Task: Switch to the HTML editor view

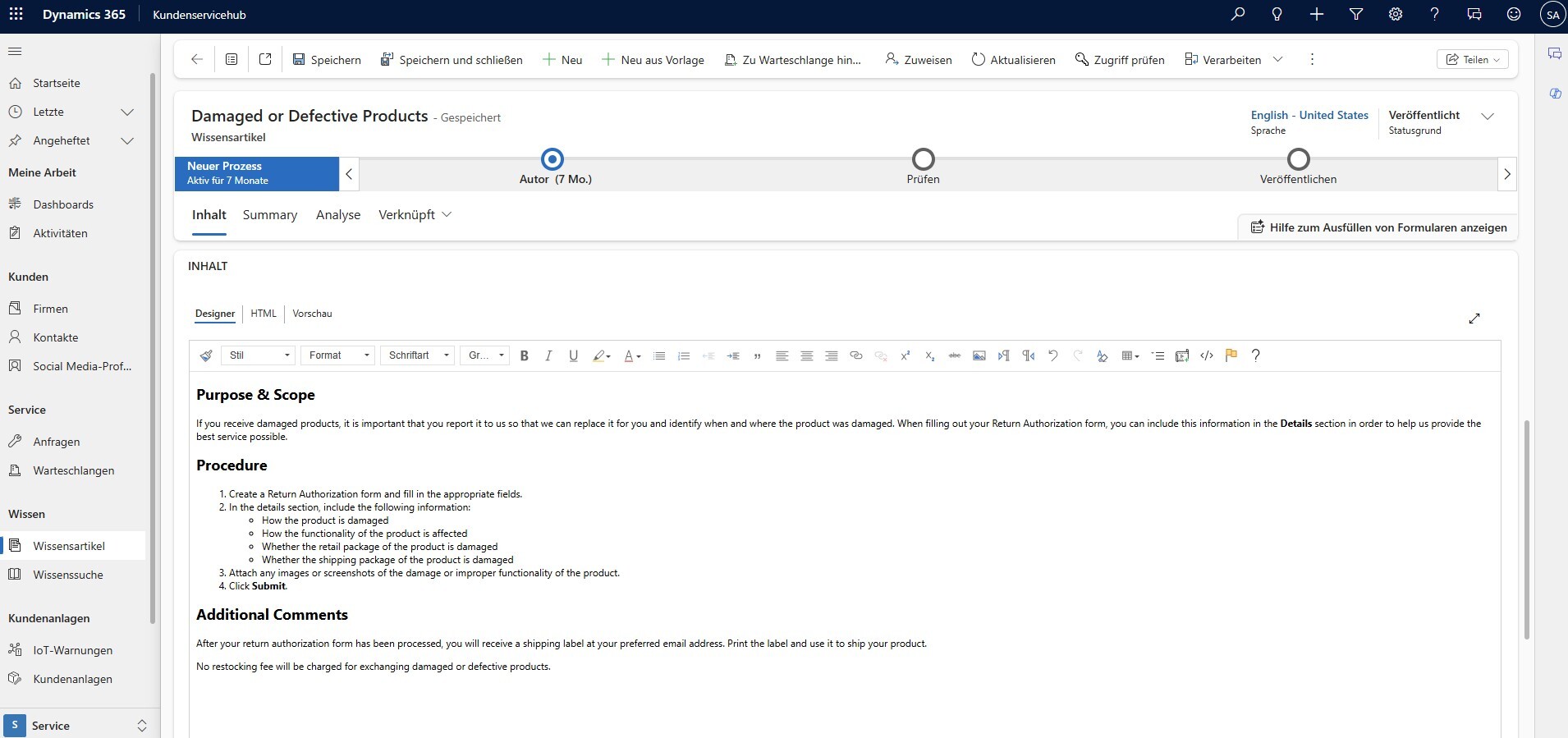Action: point(264,314)
